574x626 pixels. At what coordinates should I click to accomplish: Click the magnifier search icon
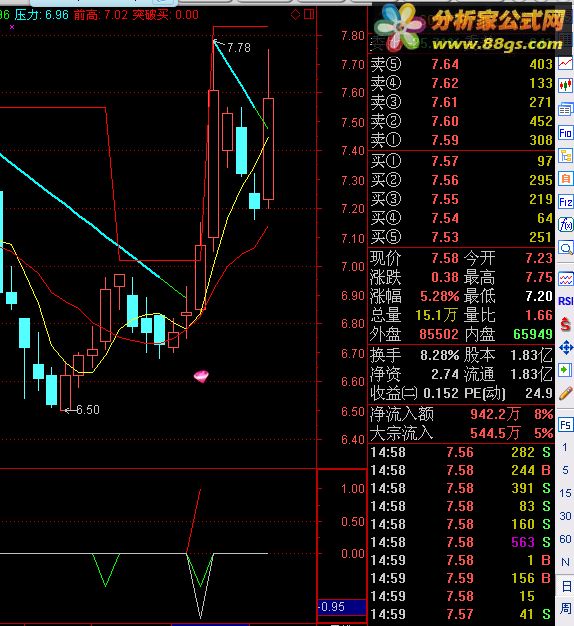565,248
